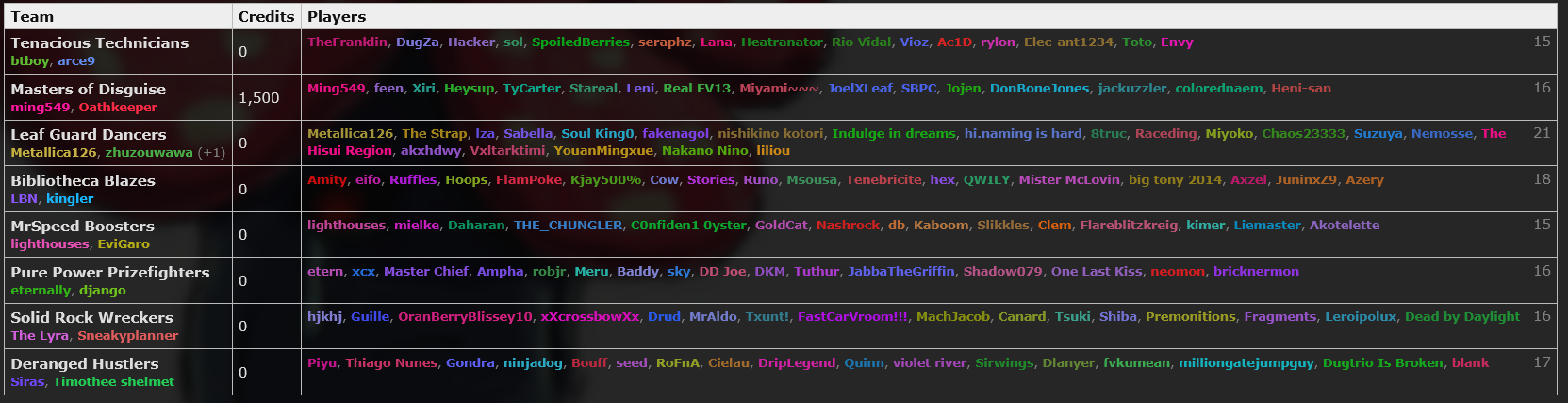Click player name Flareblitzkreig
The width and height of the screenshot is (1568, 403).
pos(1129,225)
